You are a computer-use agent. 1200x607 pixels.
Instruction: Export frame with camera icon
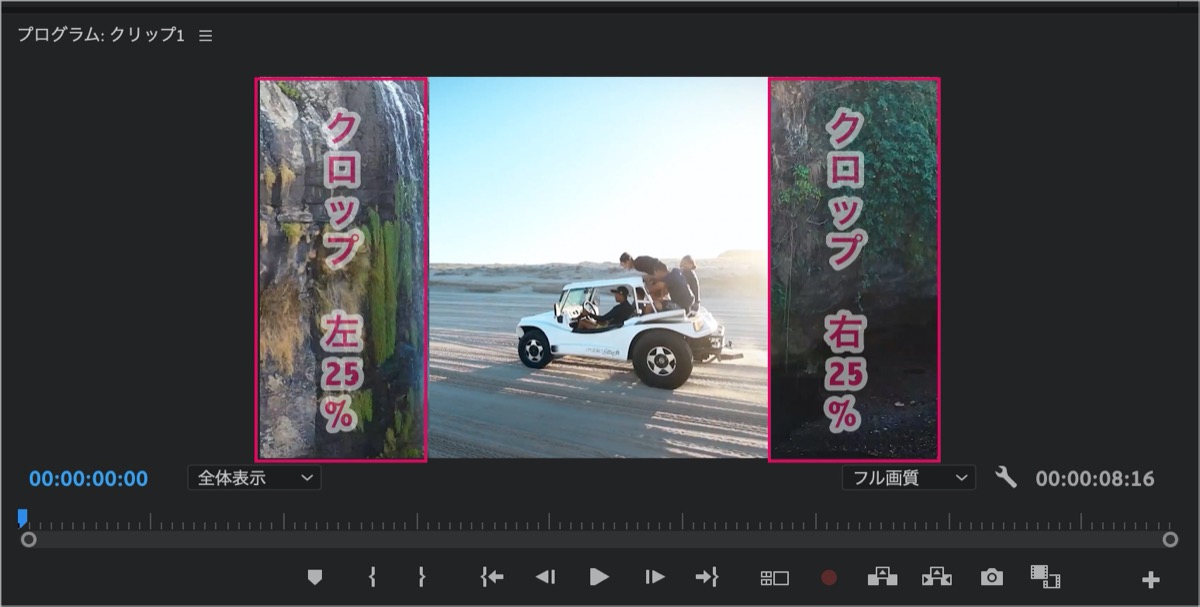coord(992,577)
